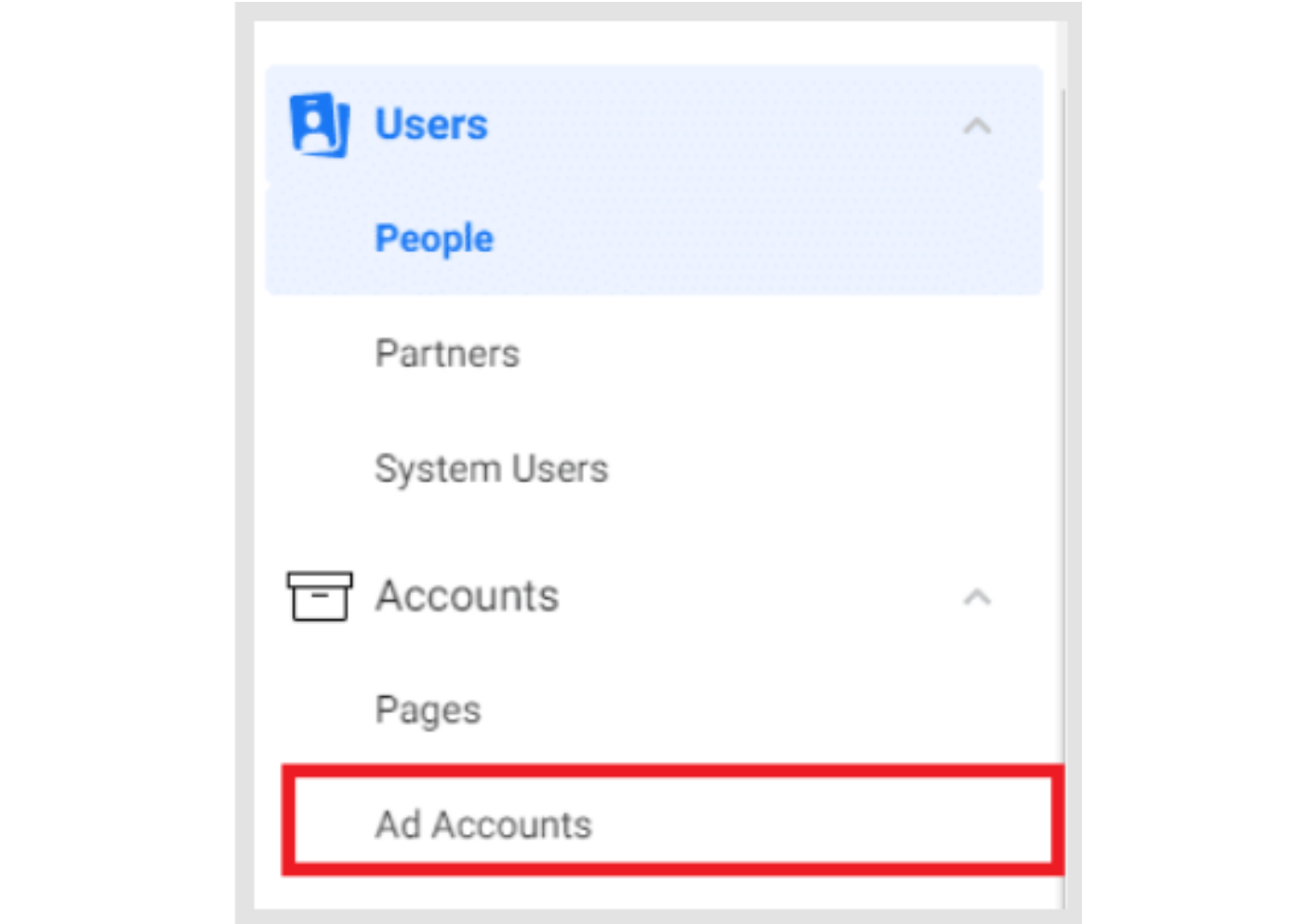Image resolution: width=1307 pixels, height=924 pixels.
Task: Select Partners from the sidebar
Action: [446, 353]
